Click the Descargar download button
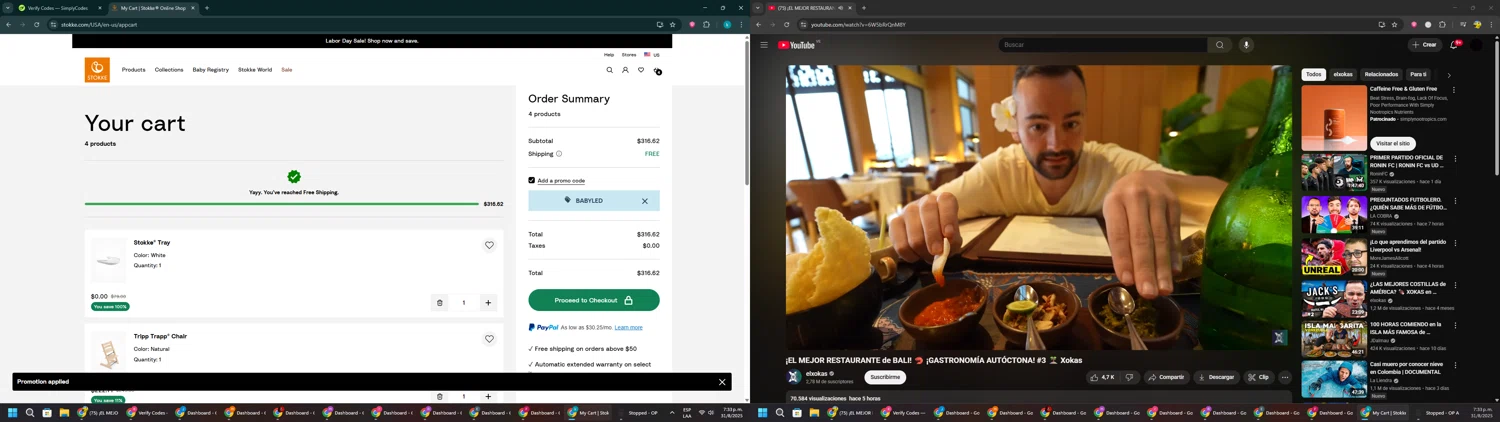The width and height of the screenshot is (1500, 422). click(x=1217, y=377)
